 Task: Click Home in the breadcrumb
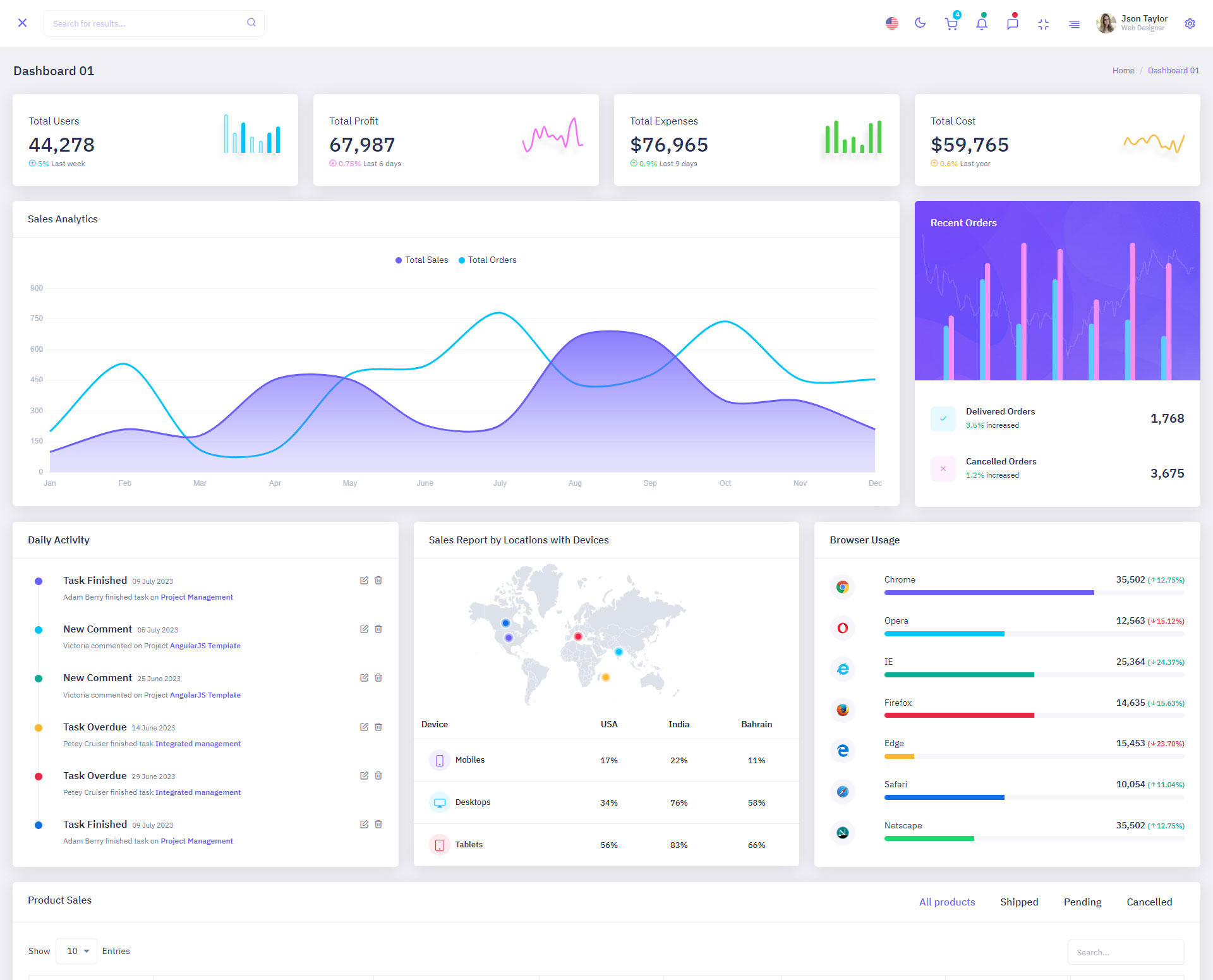pyautogui.click(x=1123, y=70)
